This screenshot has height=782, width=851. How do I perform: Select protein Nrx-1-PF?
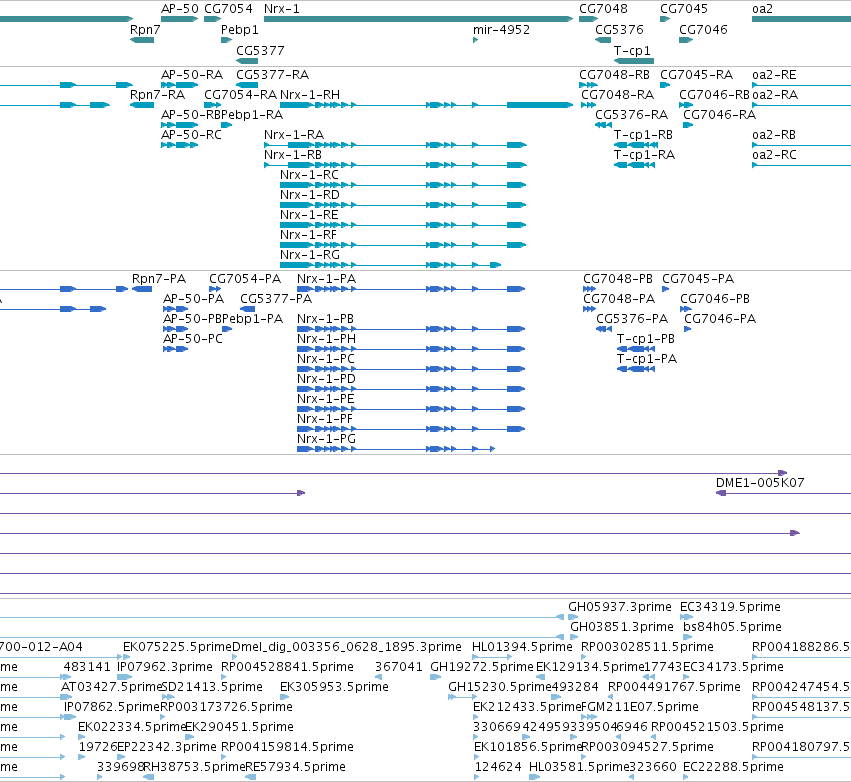325,419
